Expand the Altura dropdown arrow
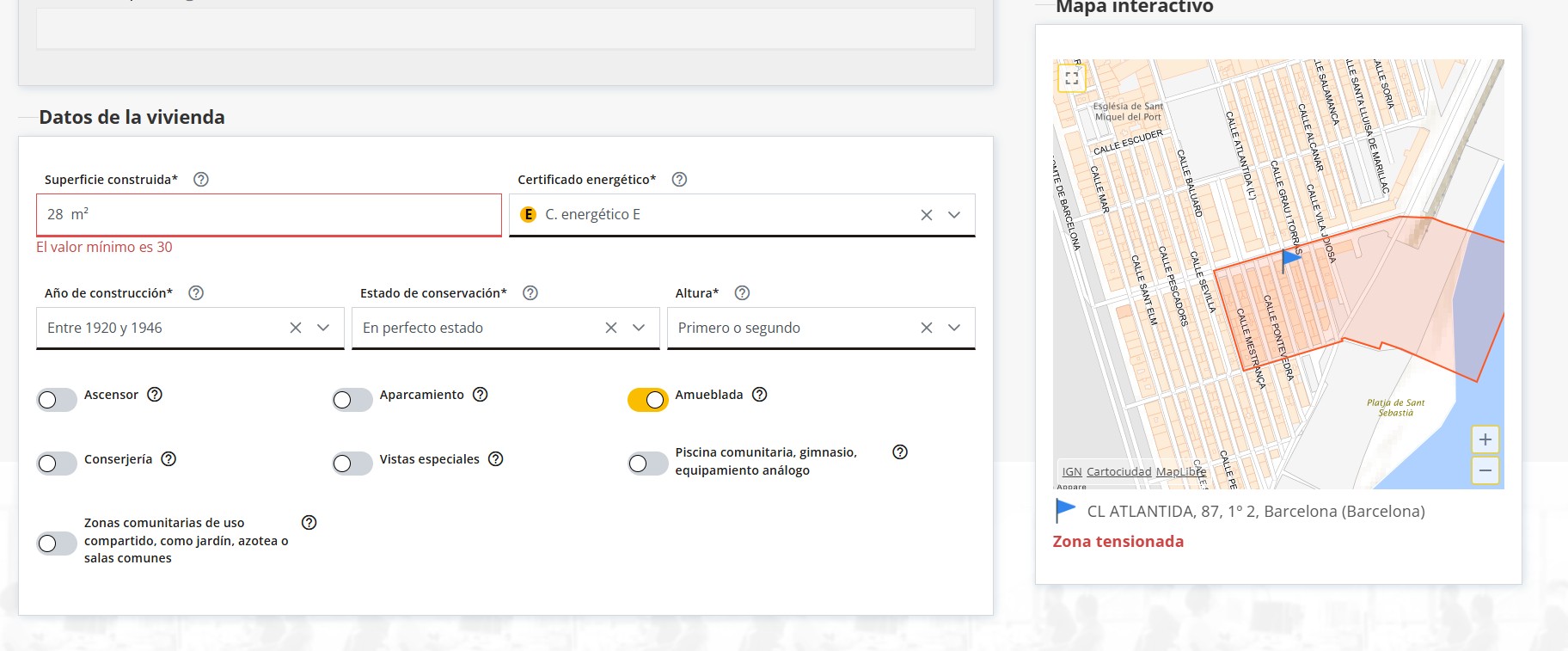1568x651 pixels. (x=954, y=328)
